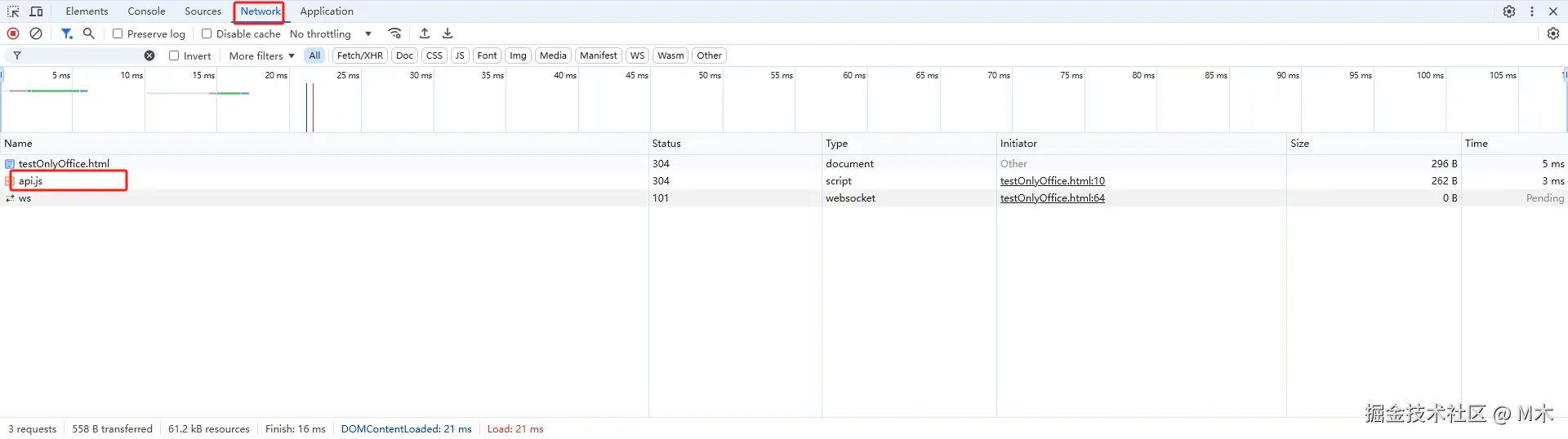Enable the Preserve log checkbox
The image size is (1568, 439).
pos(118,33)
